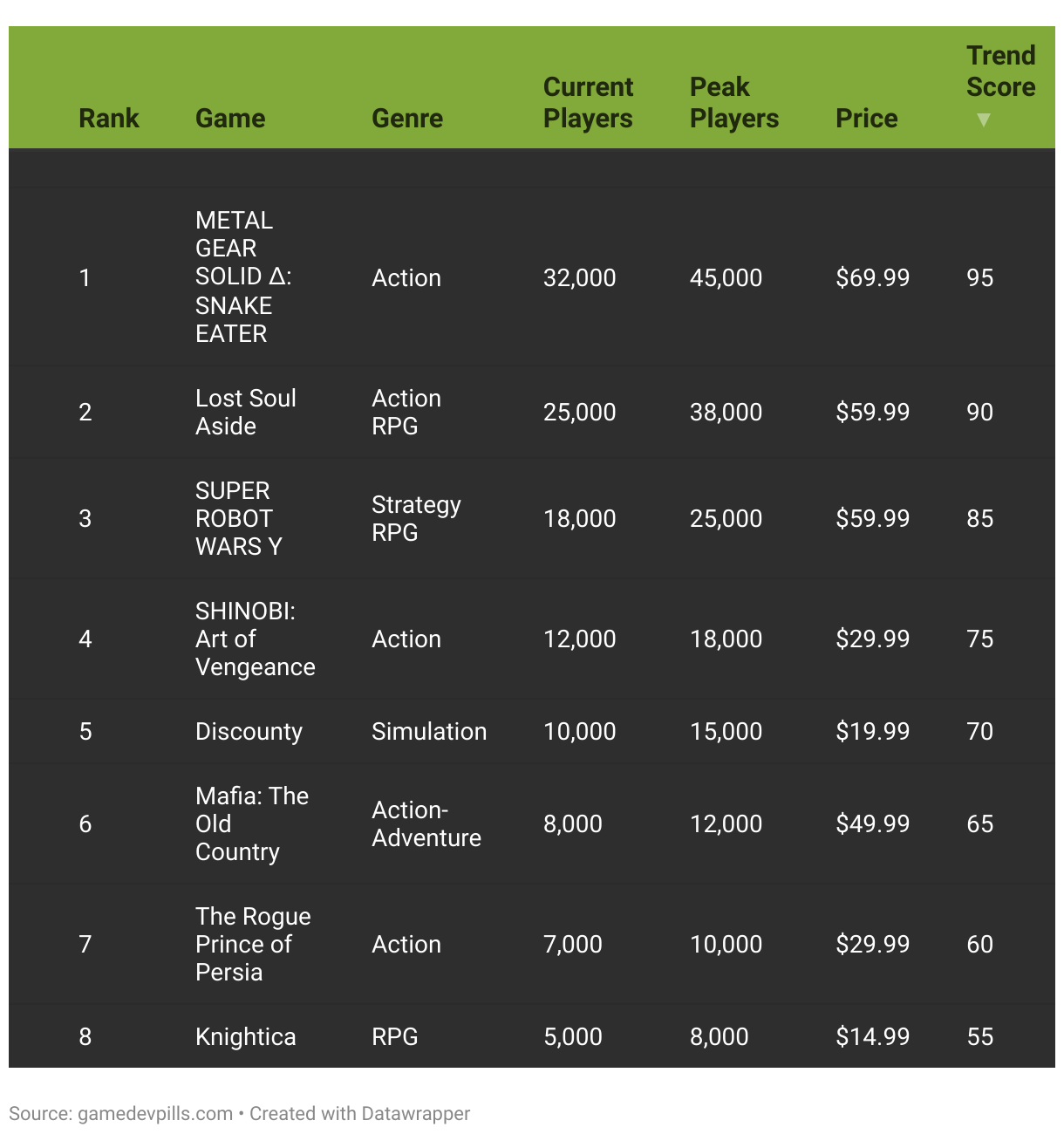Click SHINOBI: Art of Vengeance cell

click(x=255, y=639)
